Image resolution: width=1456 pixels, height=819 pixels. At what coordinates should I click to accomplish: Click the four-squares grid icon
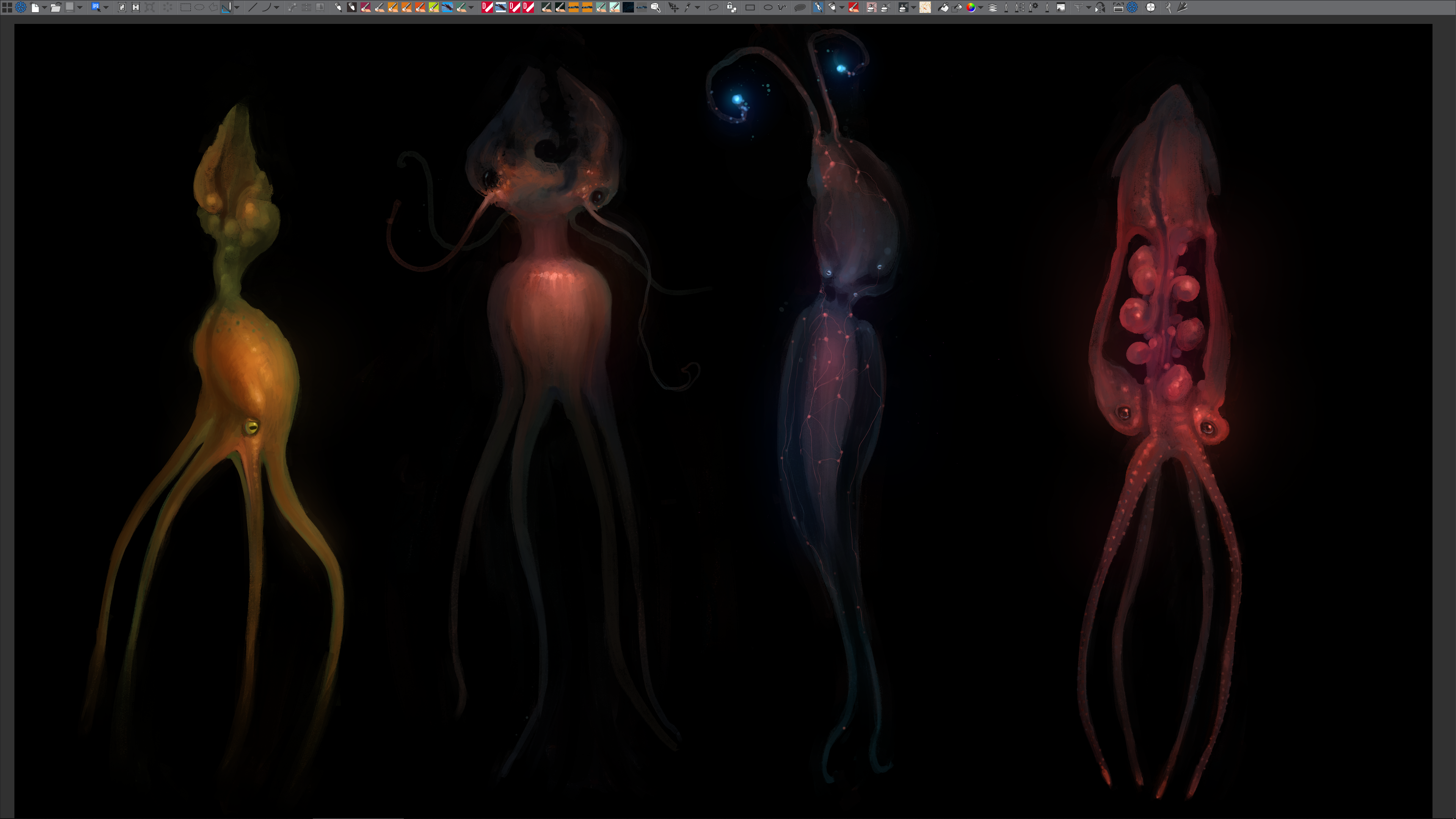pyautogui.click(x=7, y=7)
